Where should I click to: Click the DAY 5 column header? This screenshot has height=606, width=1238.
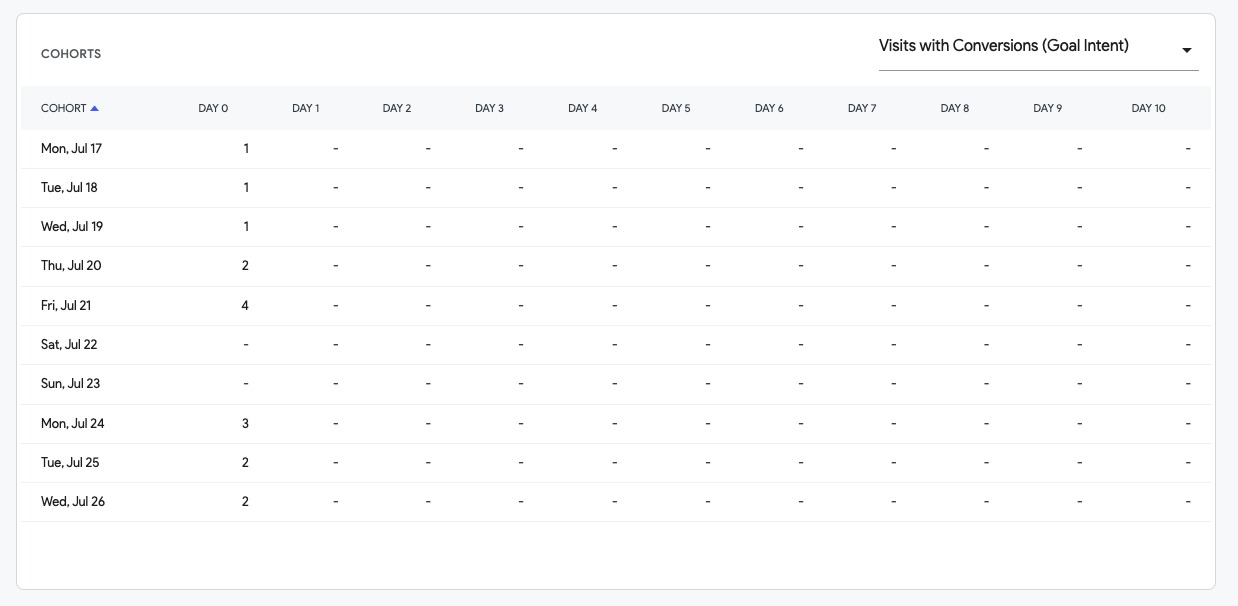676,108
